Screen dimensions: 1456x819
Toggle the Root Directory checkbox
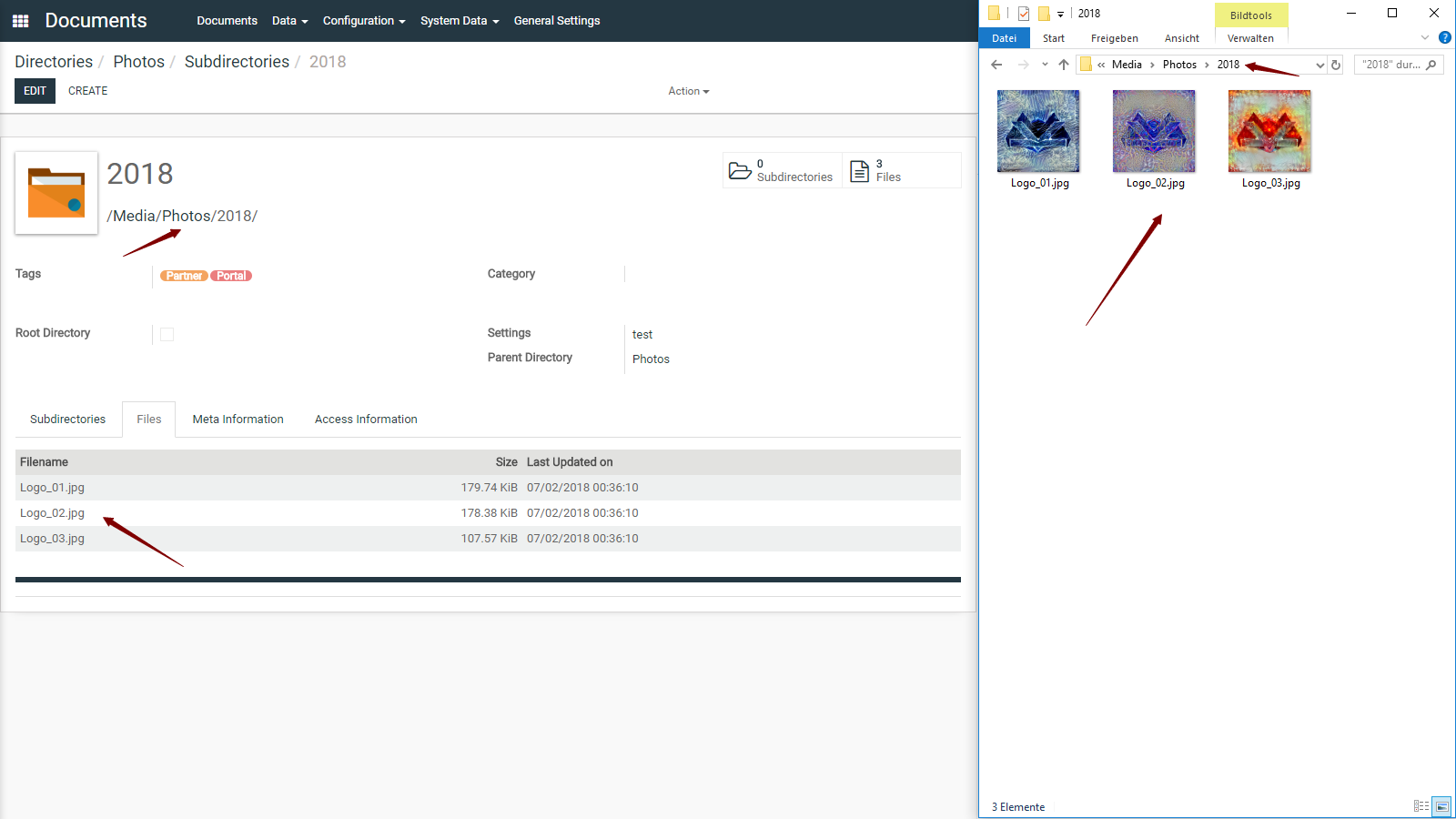click(x=167, y=334)
